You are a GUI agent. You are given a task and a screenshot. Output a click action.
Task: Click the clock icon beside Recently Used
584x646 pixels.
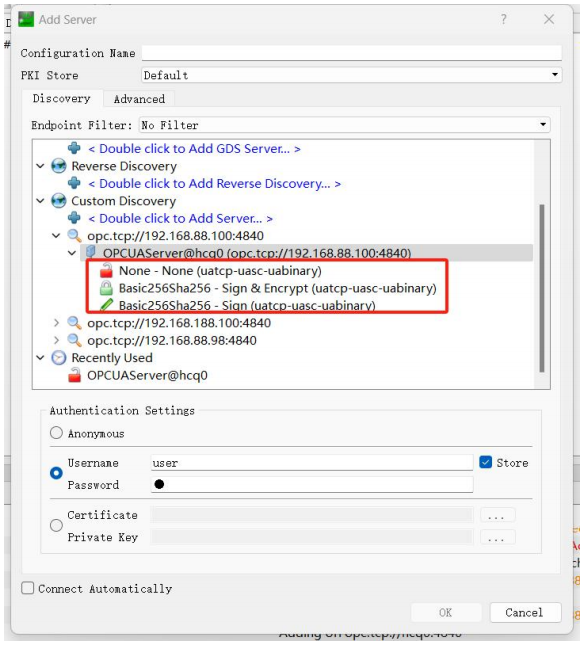pyautogui.click(x=58, y=358)
